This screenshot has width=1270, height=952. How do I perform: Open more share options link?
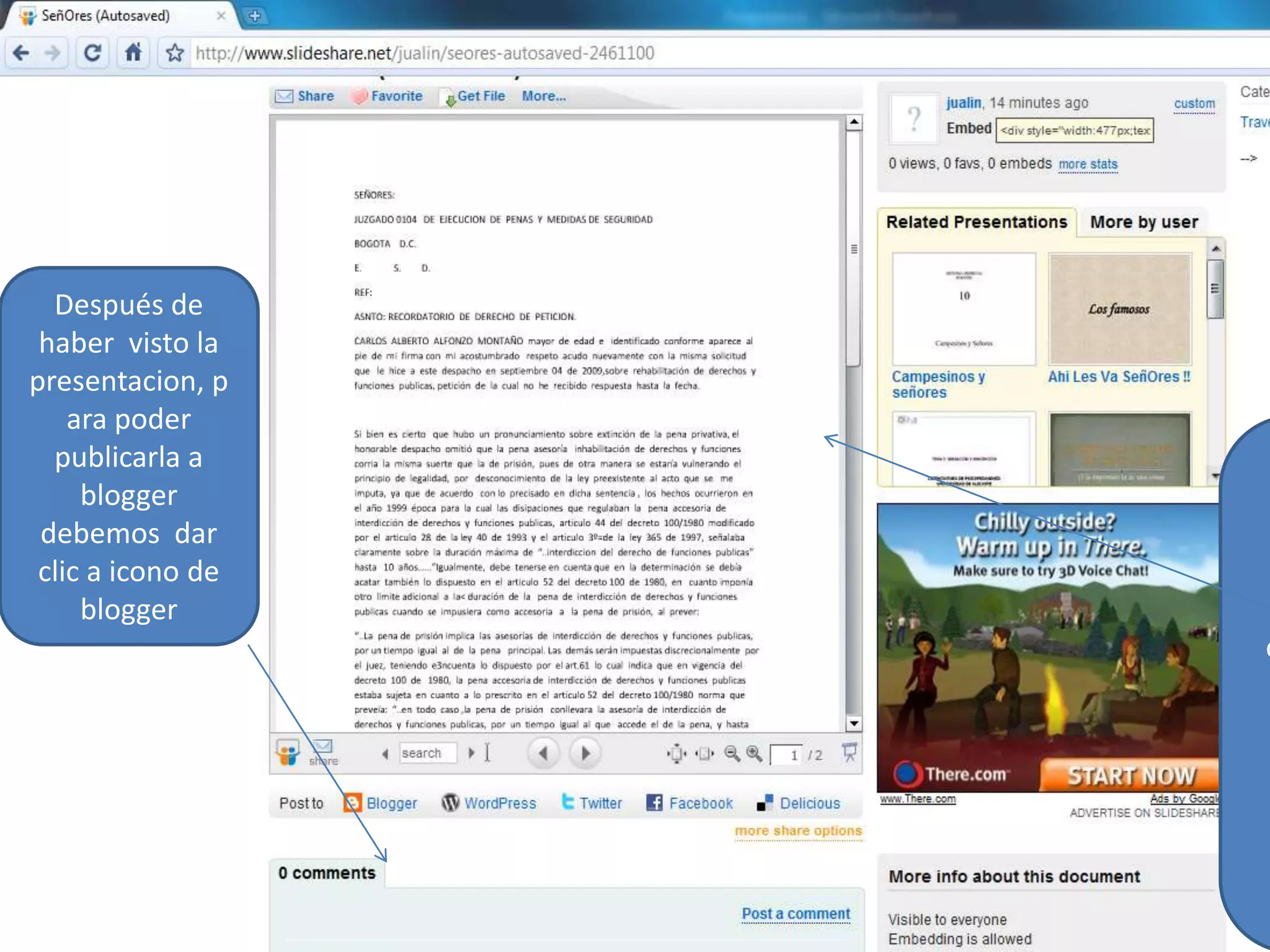pos(797,831)
